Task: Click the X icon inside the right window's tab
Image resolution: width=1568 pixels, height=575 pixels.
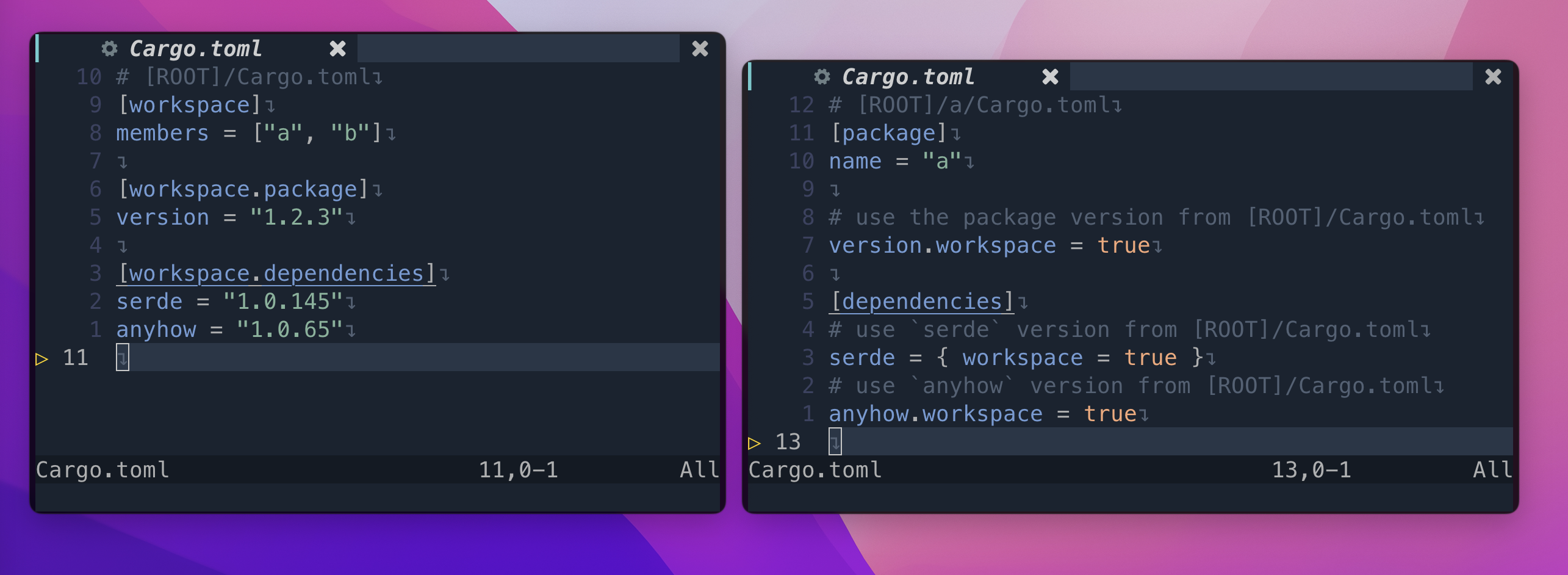Action: [1050, 77]
